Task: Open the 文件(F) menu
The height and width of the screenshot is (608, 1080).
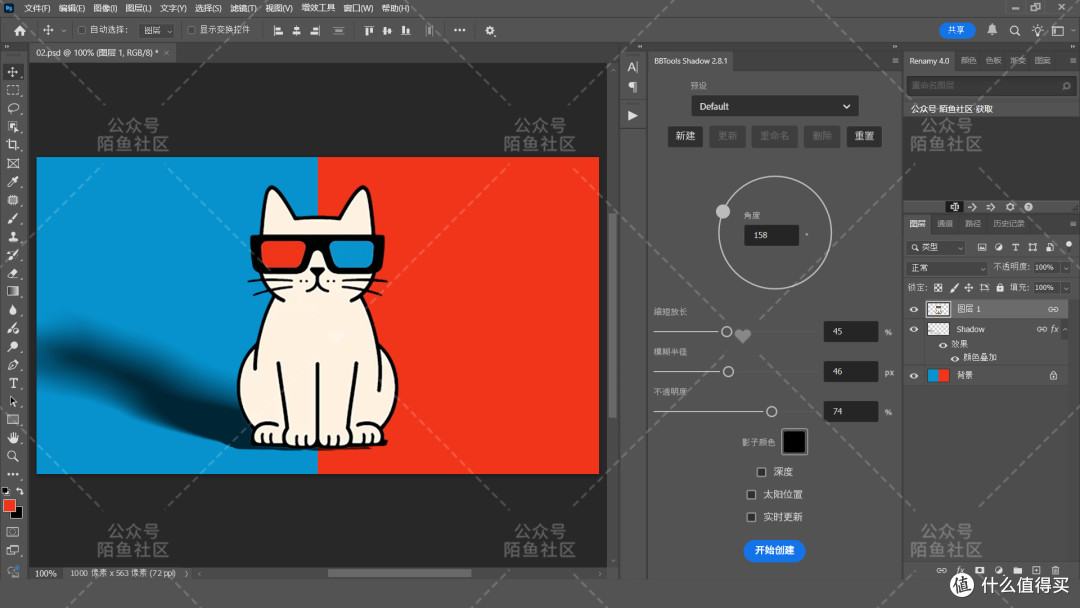Action: click(x=37, y=8)
